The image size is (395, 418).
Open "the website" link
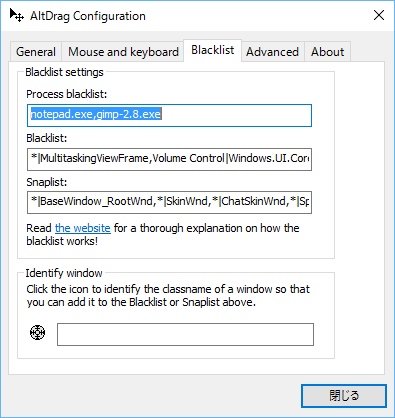click(x=83, y=228)
